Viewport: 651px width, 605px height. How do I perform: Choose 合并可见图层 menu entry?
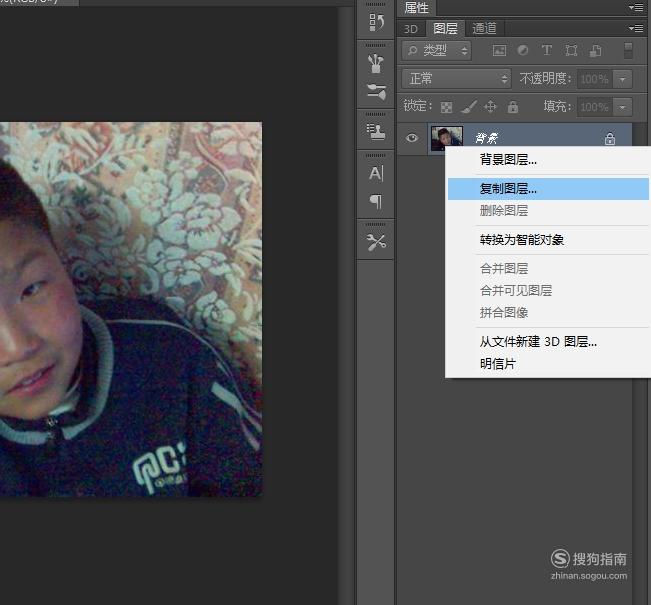(548, 291)
